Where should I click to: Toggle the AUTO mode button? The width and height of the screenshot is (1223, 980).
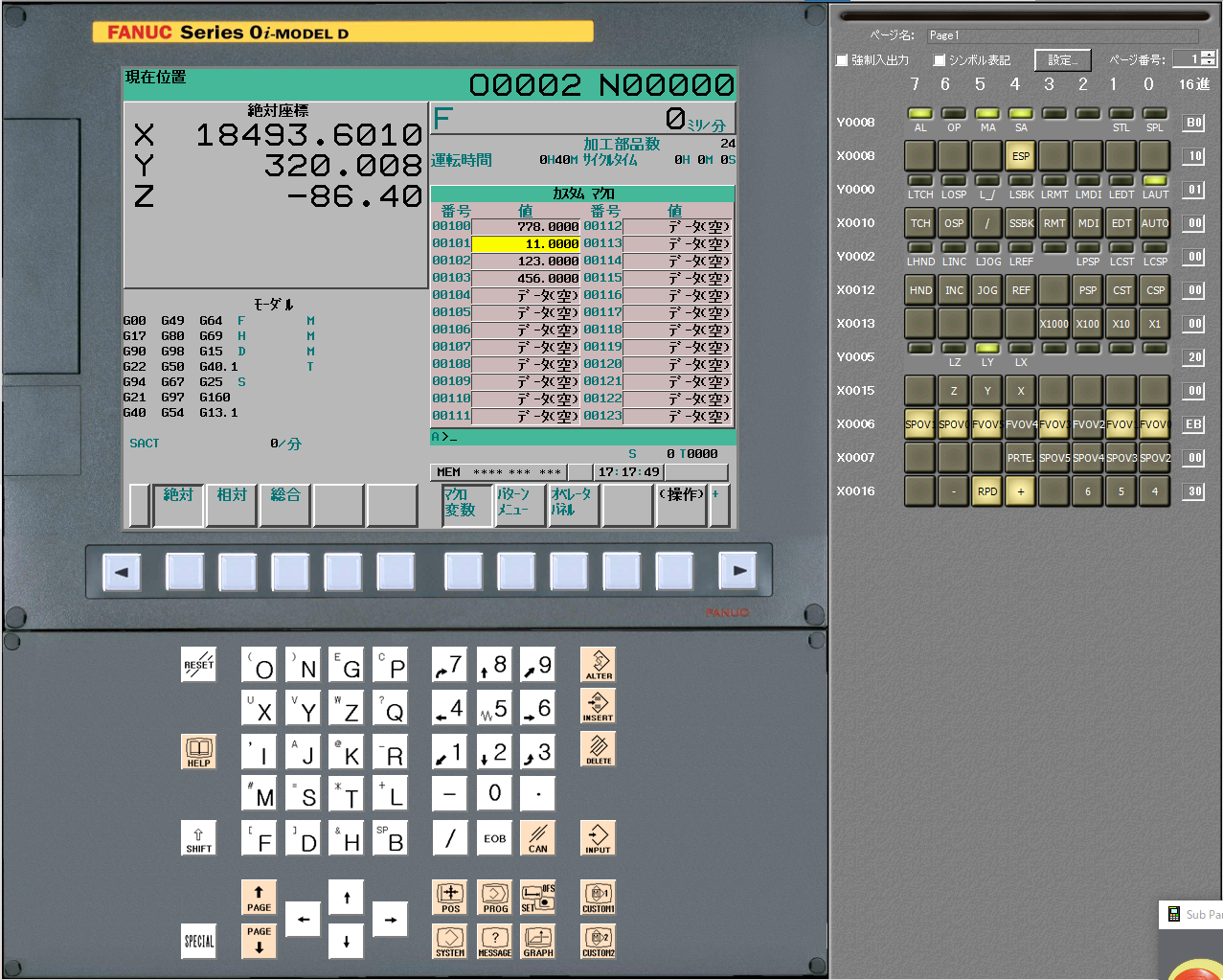[x=1155, y=223]
